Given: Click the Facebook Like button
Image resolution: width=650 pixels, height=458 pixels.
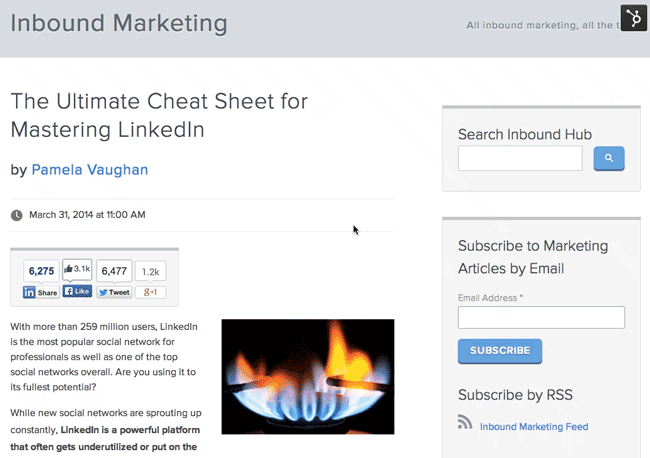Looking at the screenshot, I should click(x=77, y=292).
